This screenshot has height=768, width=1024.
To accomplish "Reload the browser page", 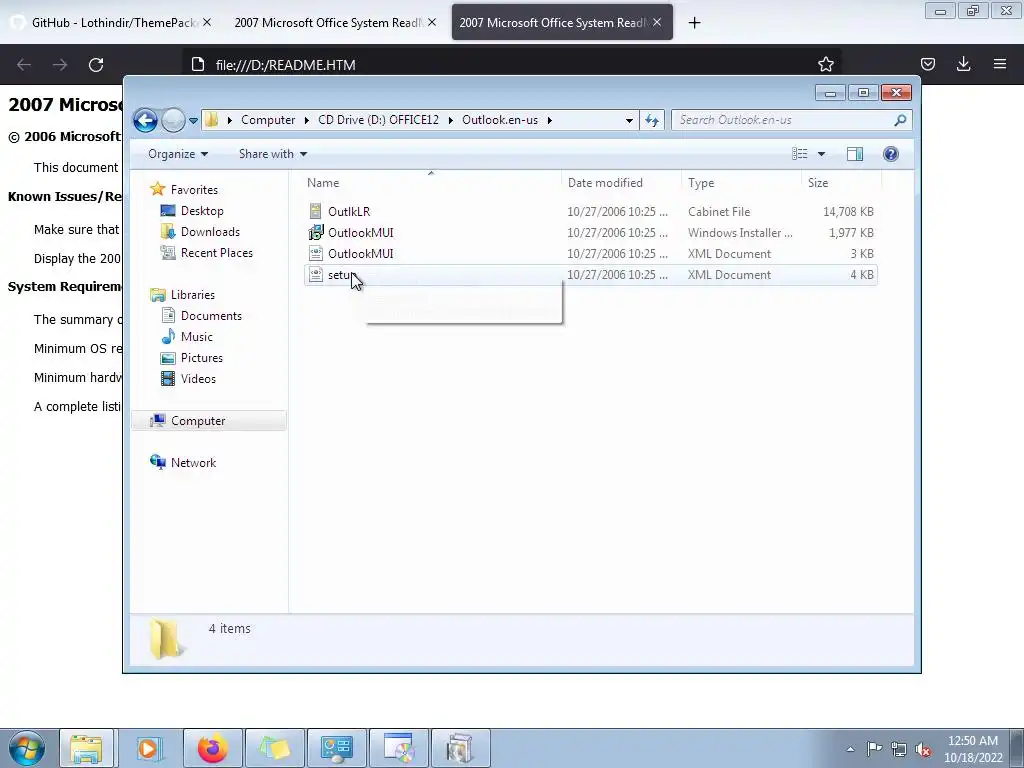I will (x=96, y=65).
